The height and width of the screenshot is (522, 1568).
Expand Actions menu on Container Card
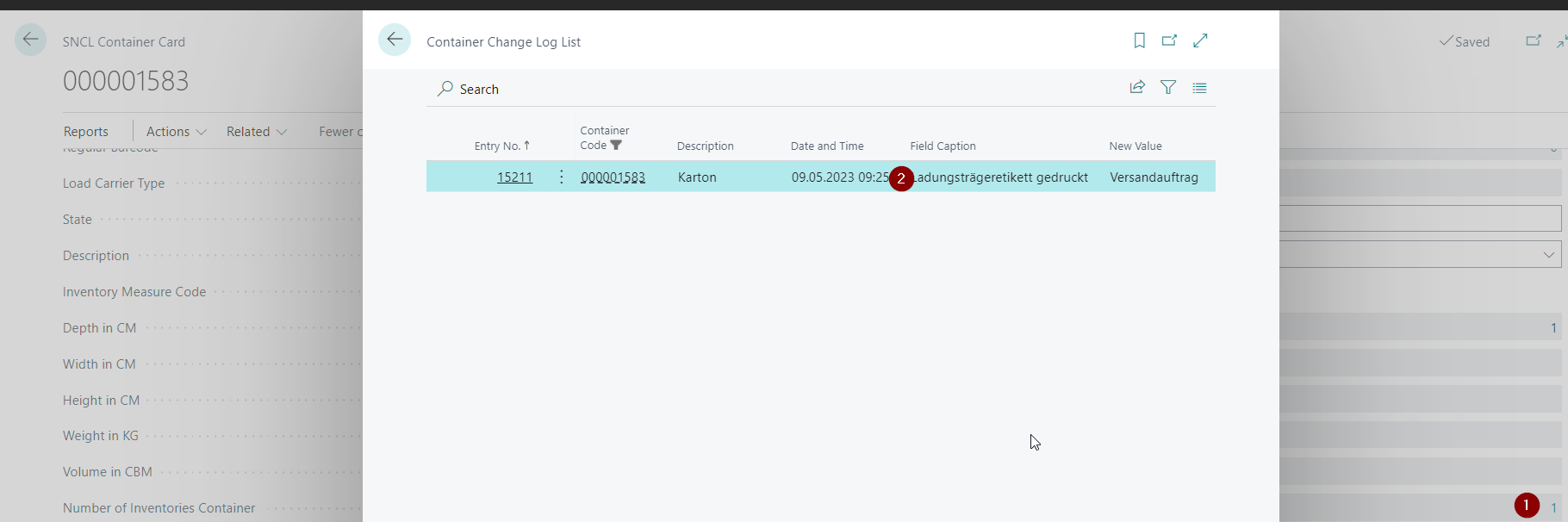point(177,131)
